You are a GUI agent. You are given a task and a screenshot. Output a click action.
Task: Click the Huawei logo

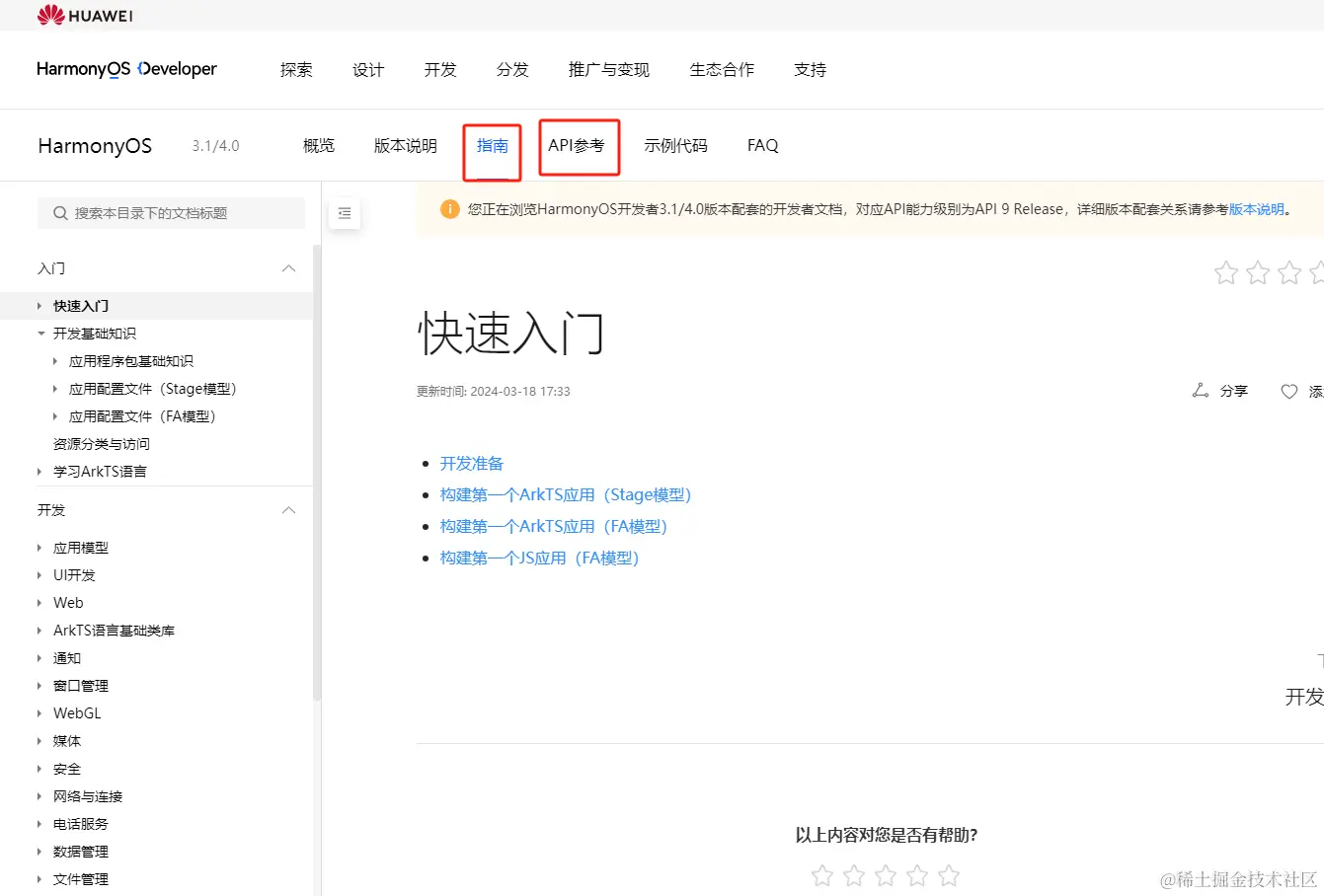pos(85,15)
